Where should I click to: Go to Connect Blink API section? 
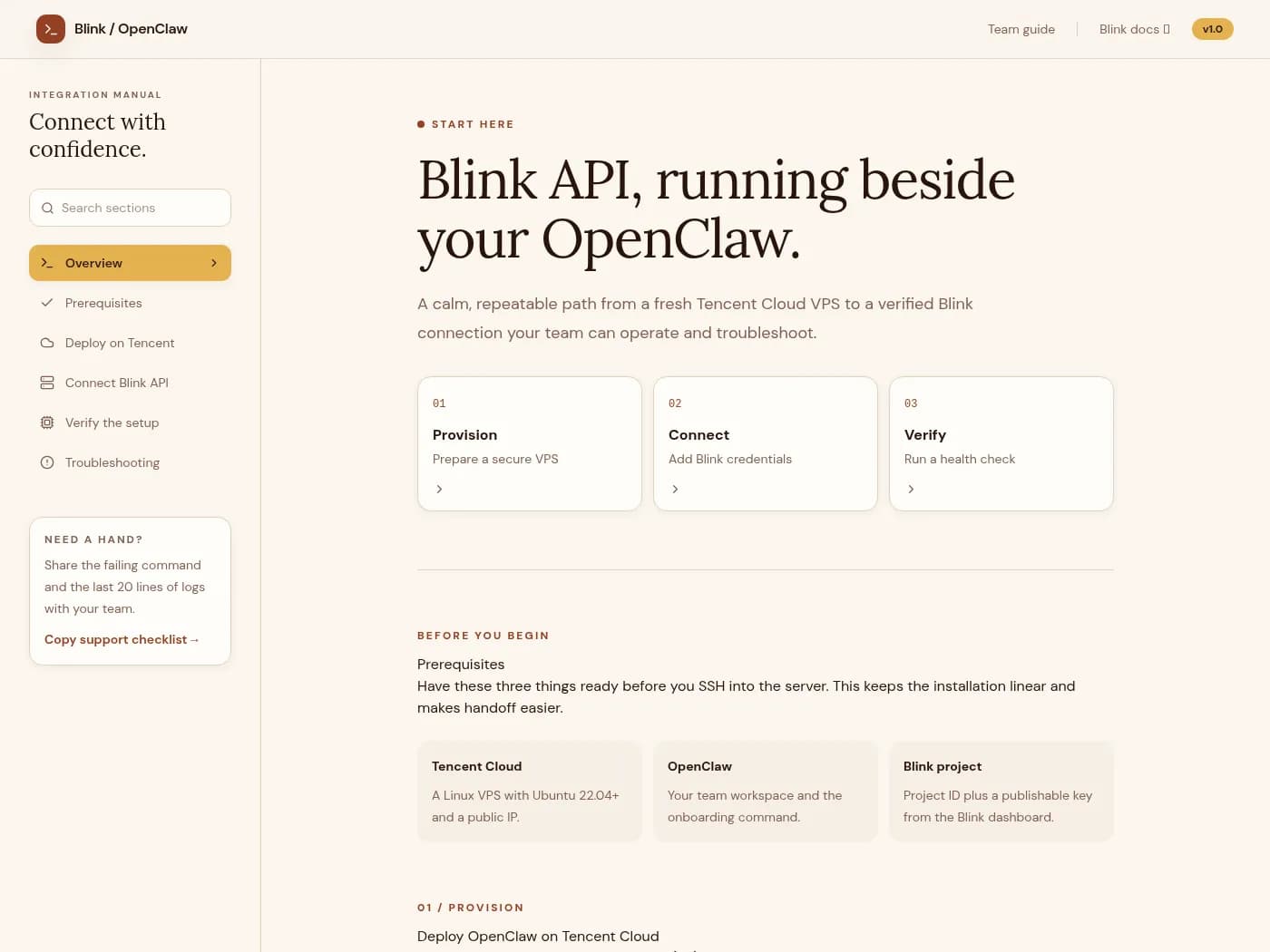(x=130, y=383)
